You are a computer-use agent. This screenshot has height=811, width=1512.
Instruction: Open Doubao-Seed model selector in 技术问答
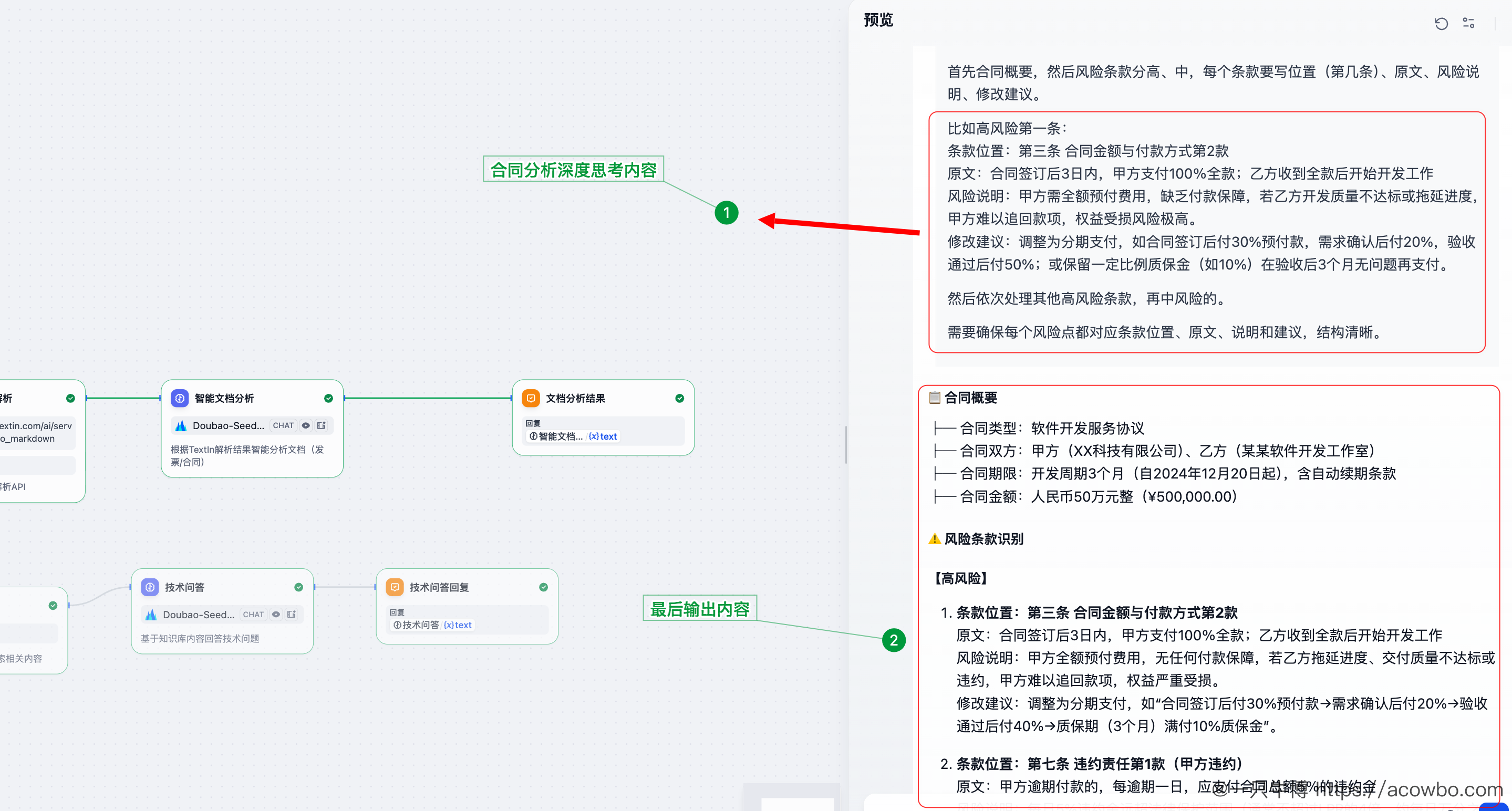[199, 615]
